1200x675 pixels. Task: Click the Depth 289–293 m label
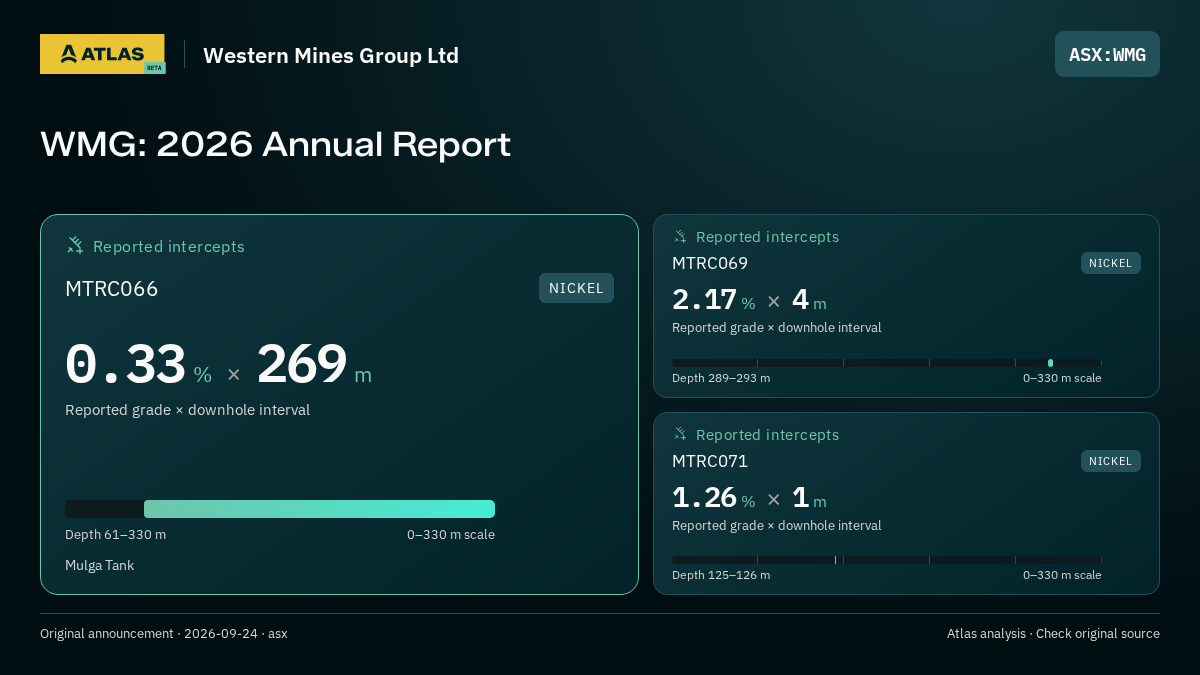pos(721,378)
